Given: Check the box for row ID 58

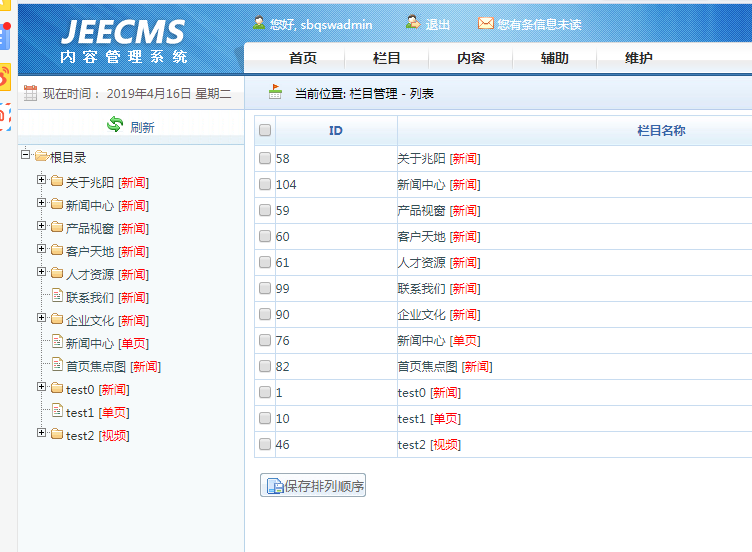Looking at the screenshot, I should [265, 158].
